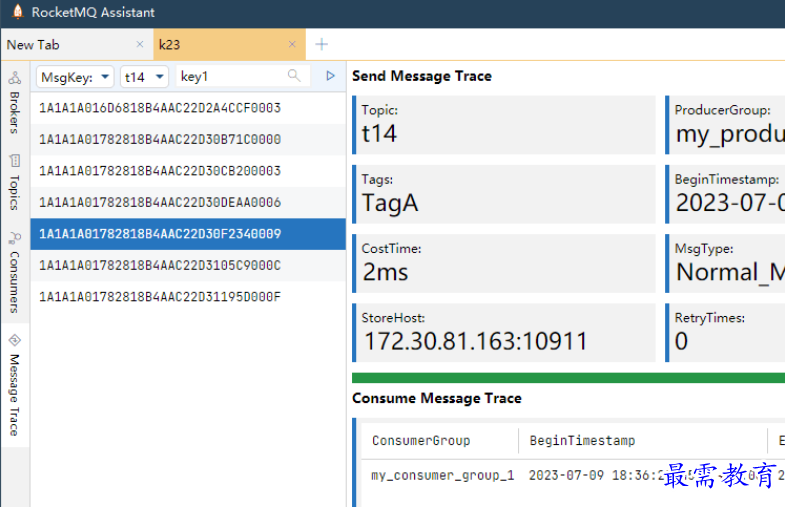Click the Topic value t14 card
Viewport: 785px width, 507px height.
[504, 125]
